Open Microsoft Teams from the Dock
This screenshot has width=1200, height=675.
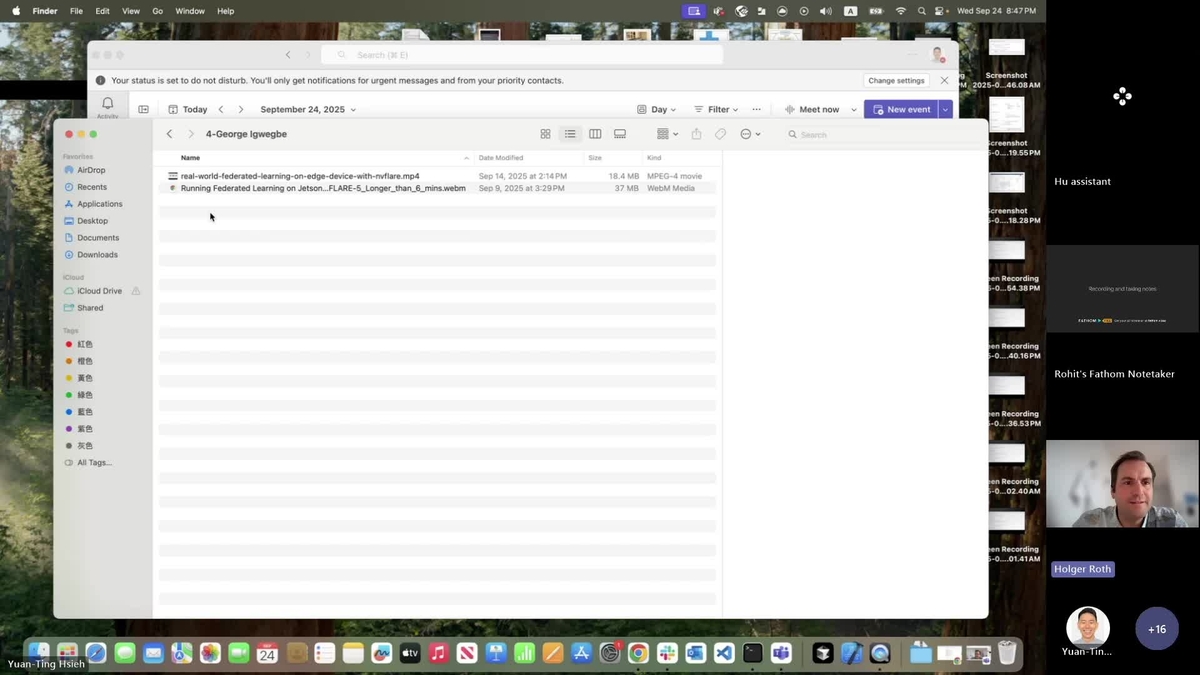[781, 653]
